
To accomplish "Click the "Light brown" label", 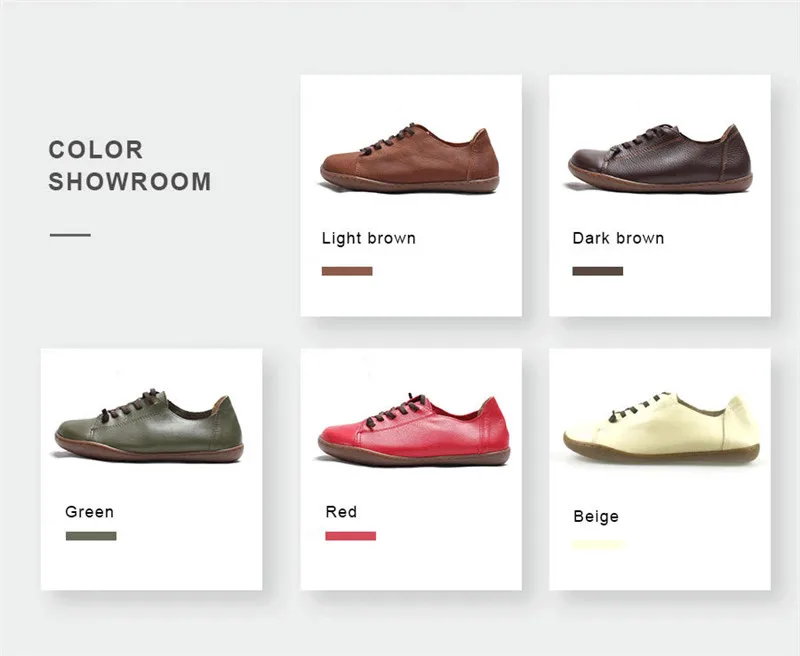I will [x=368, y=238].
